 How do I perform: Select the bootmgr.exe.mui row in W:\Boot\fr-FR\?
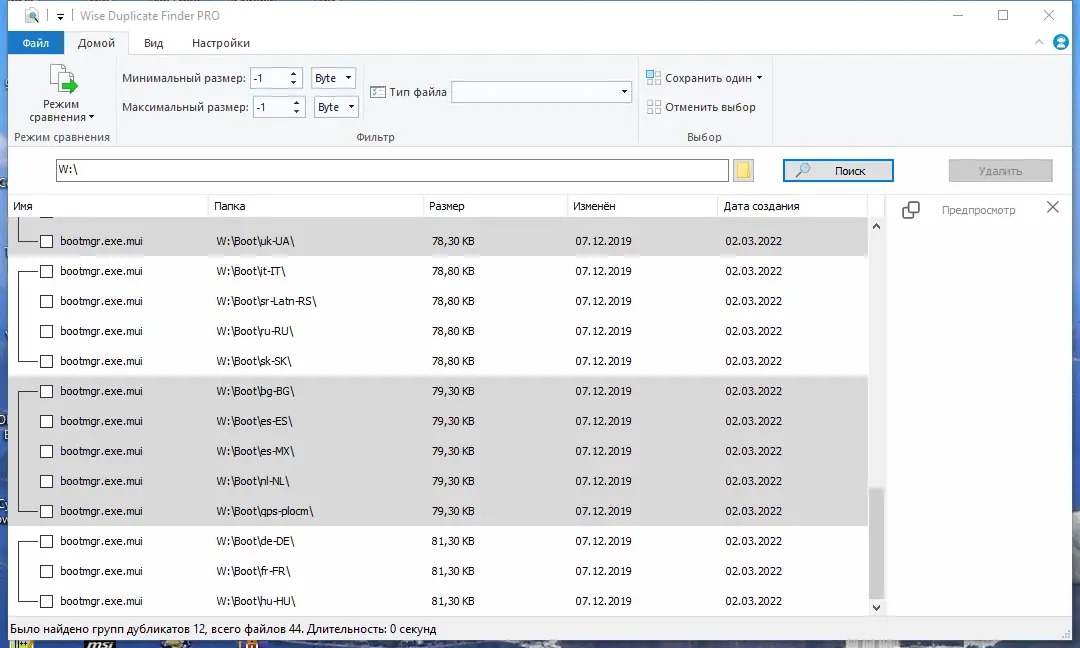pos(438,571)
